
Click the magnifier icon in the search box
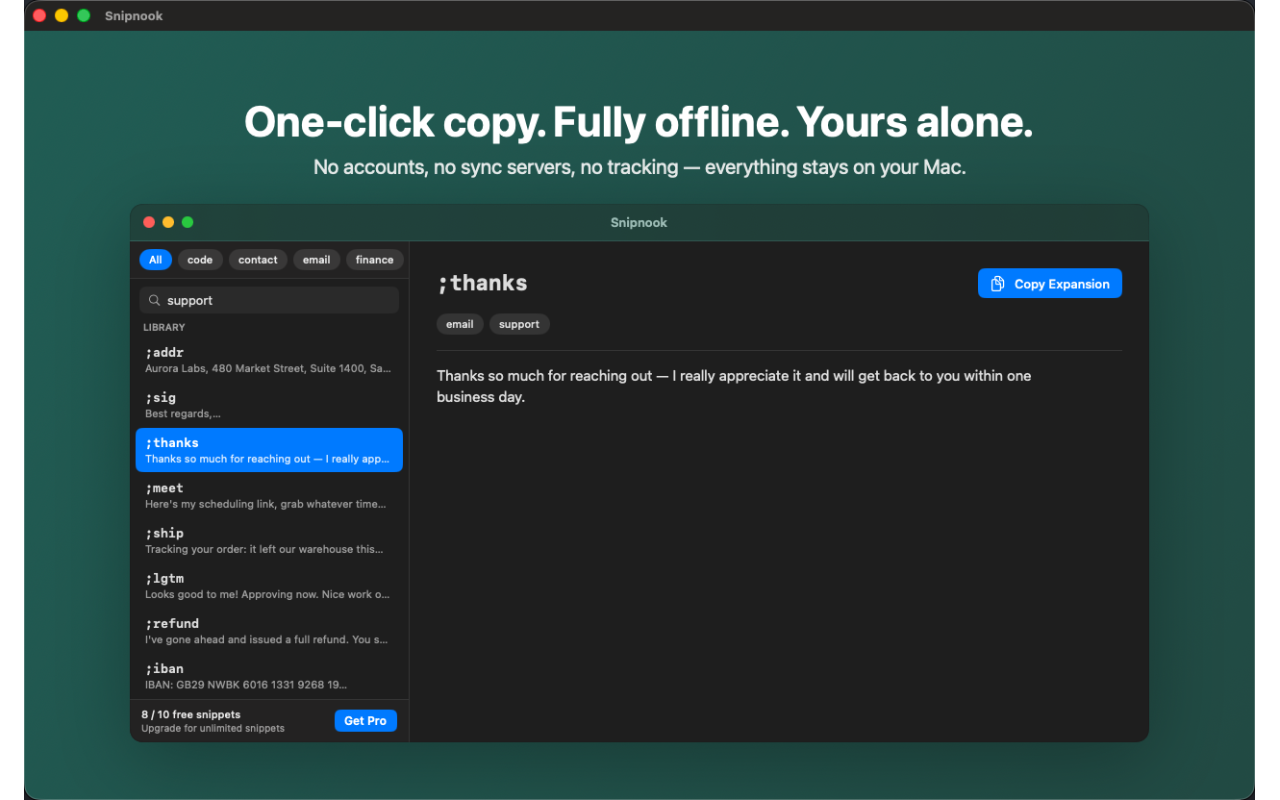[154, 300]
